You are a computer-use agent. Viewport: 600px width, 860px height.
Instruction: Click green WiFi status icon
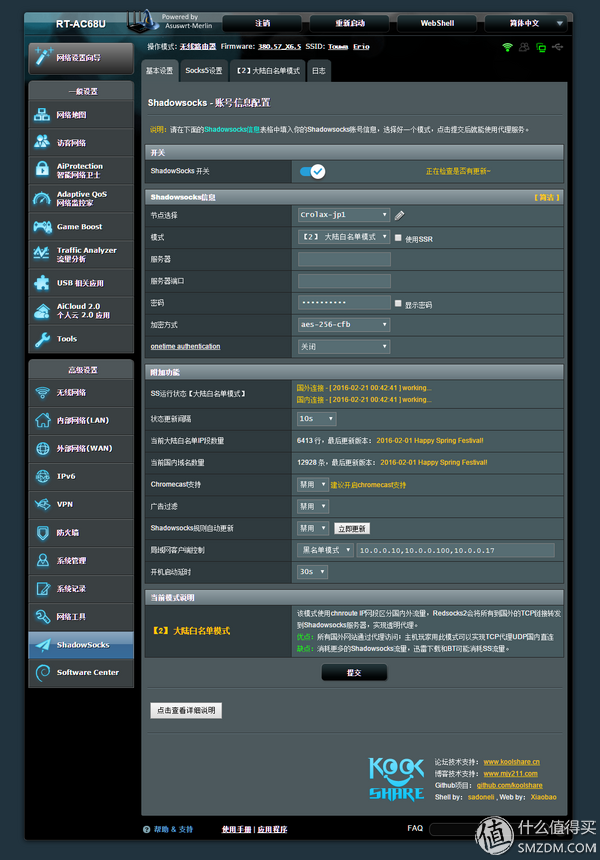507,47
